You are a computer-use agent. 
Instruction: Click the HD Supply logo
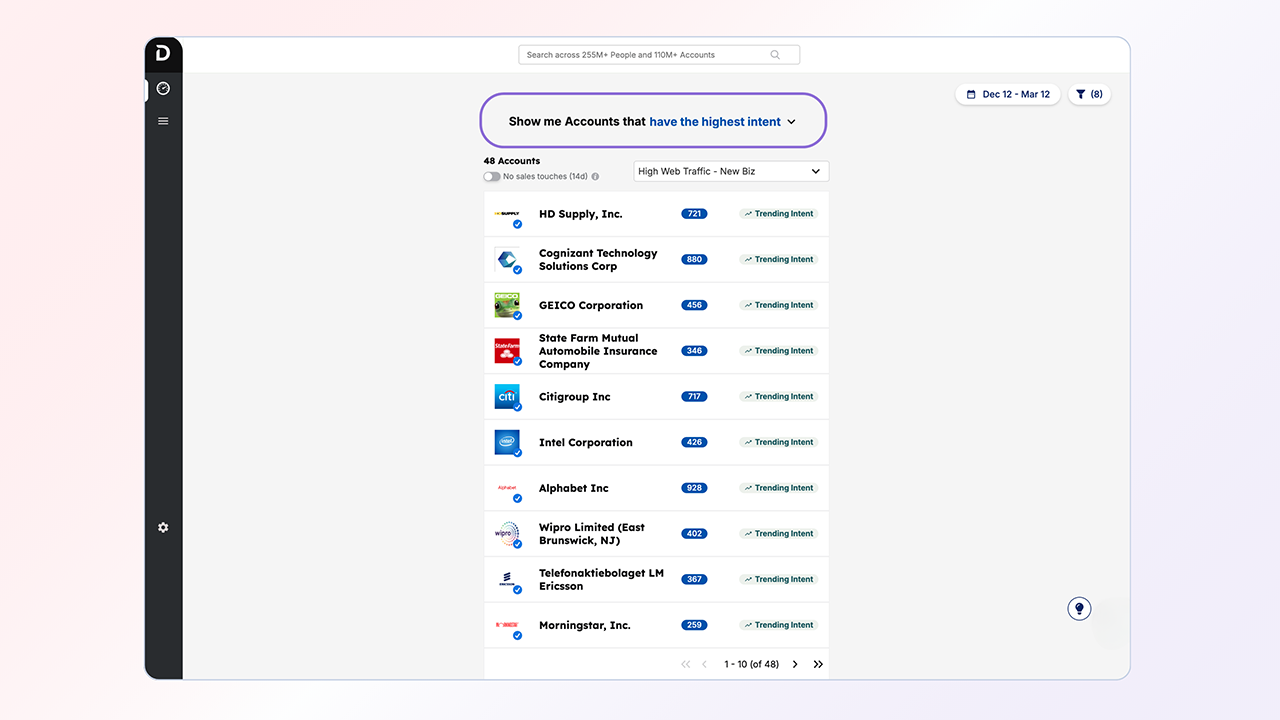[x=507, y=214]
